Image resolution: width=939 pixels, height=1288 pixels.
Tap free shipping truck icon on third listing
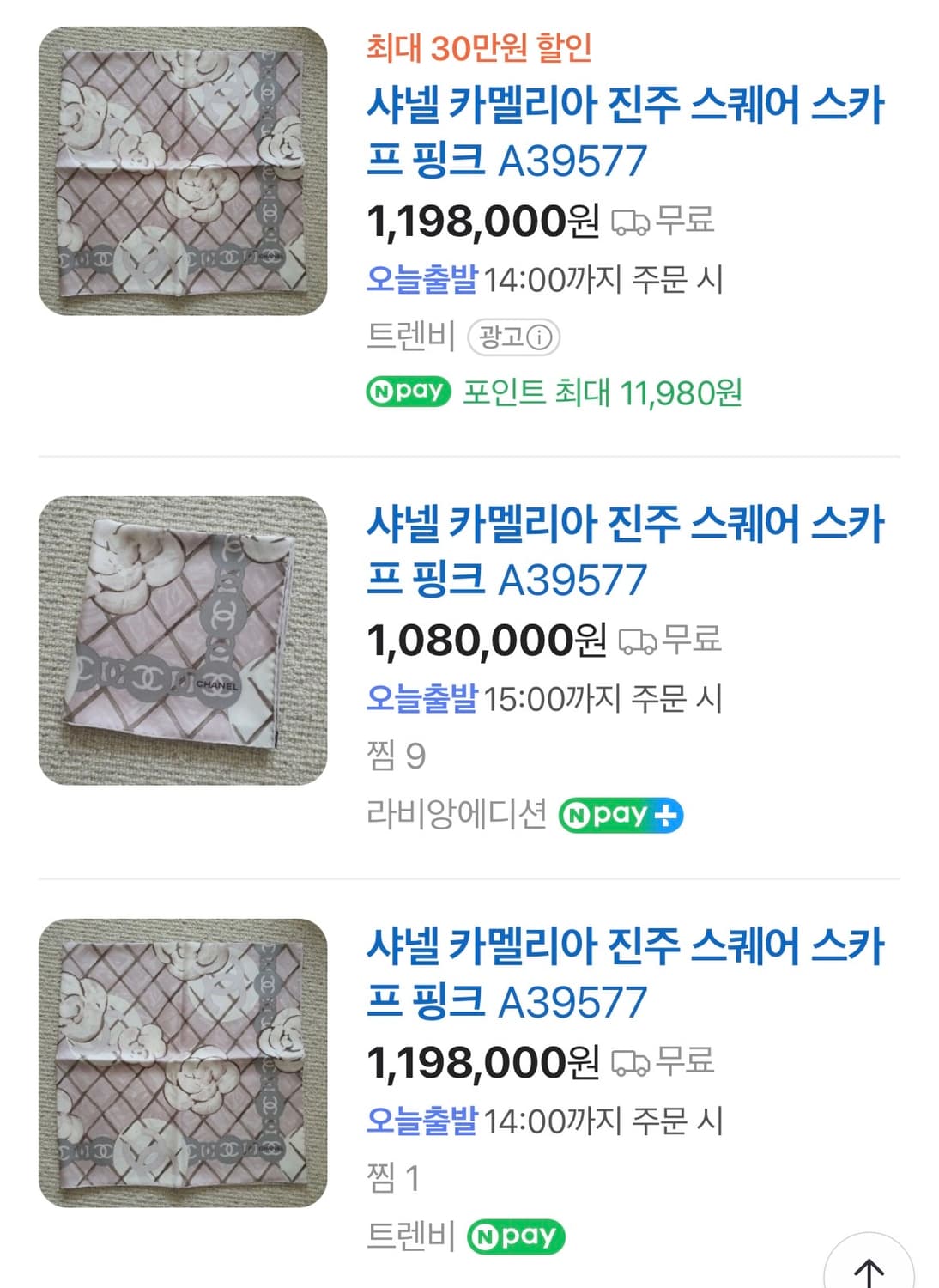[x=630, y=1064]
